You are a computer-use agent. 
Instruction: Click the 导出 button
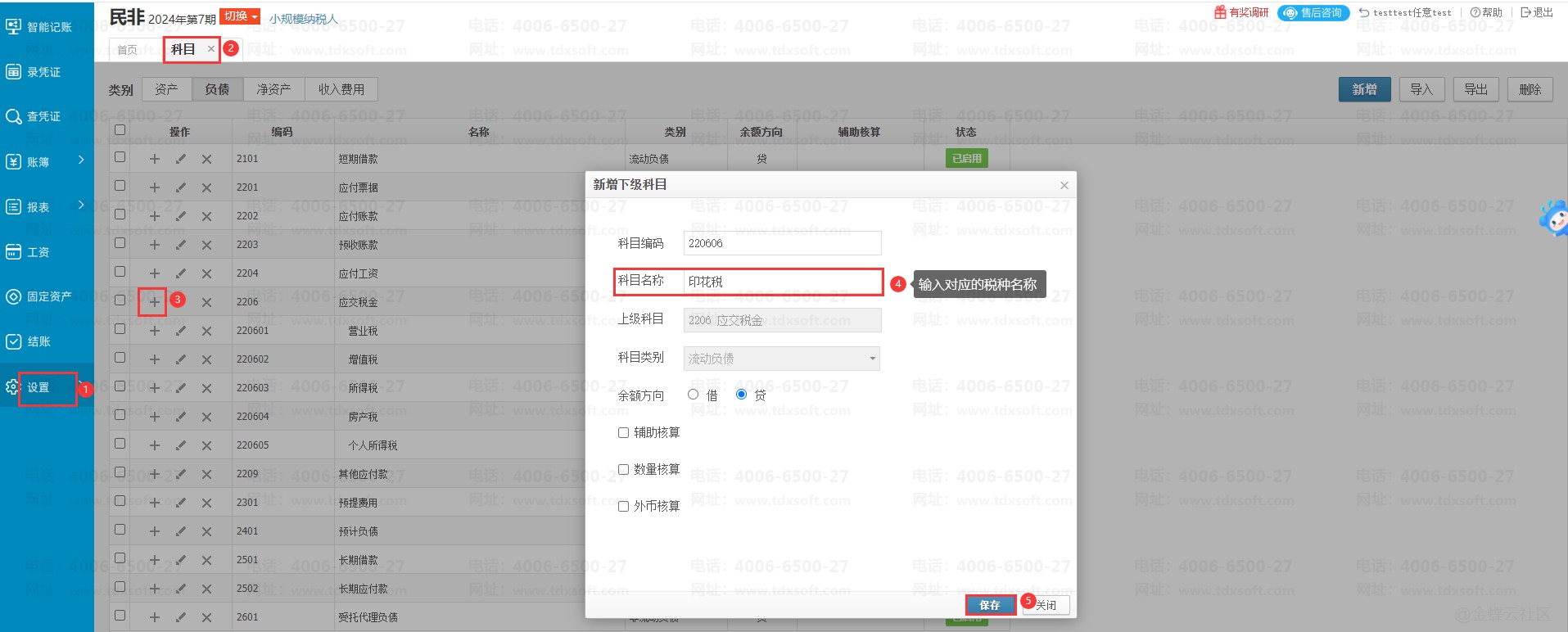pos(1475,89)
